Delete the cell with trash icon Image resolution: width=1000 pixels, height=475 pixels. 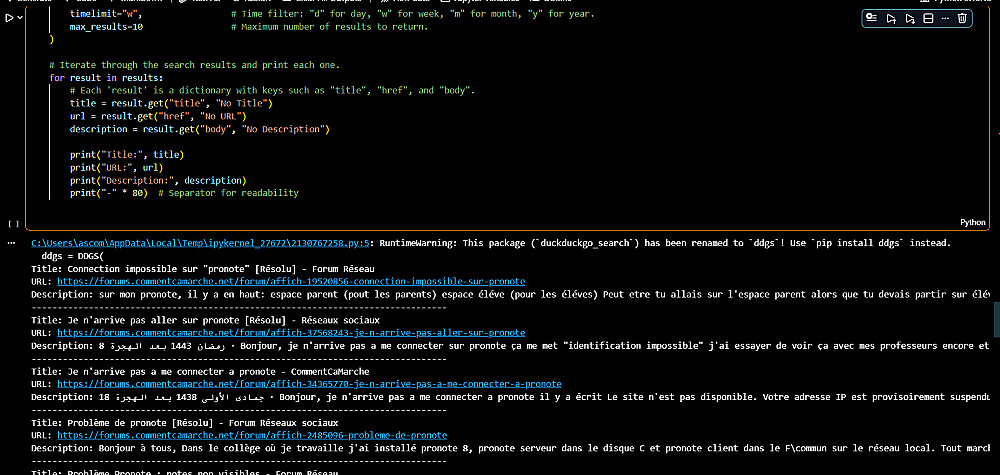click(962, 18)
